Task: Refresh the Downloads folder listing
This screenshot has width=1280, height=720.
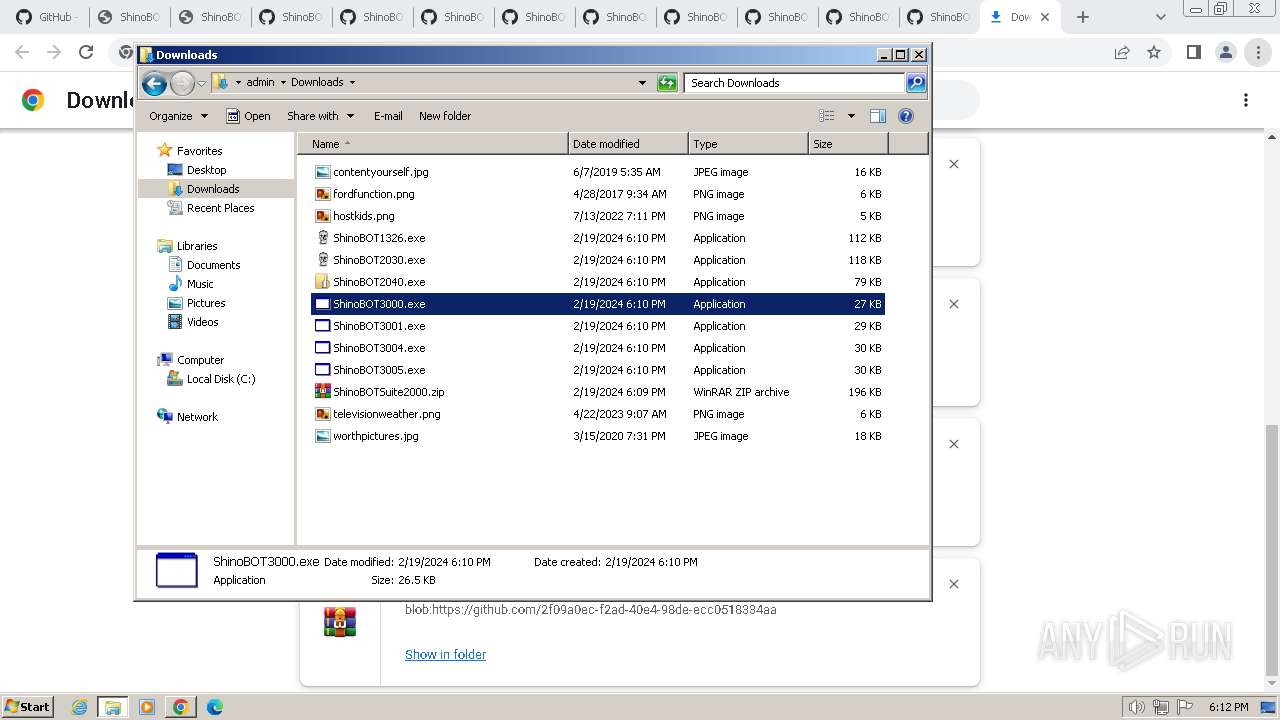Action: 667,83
